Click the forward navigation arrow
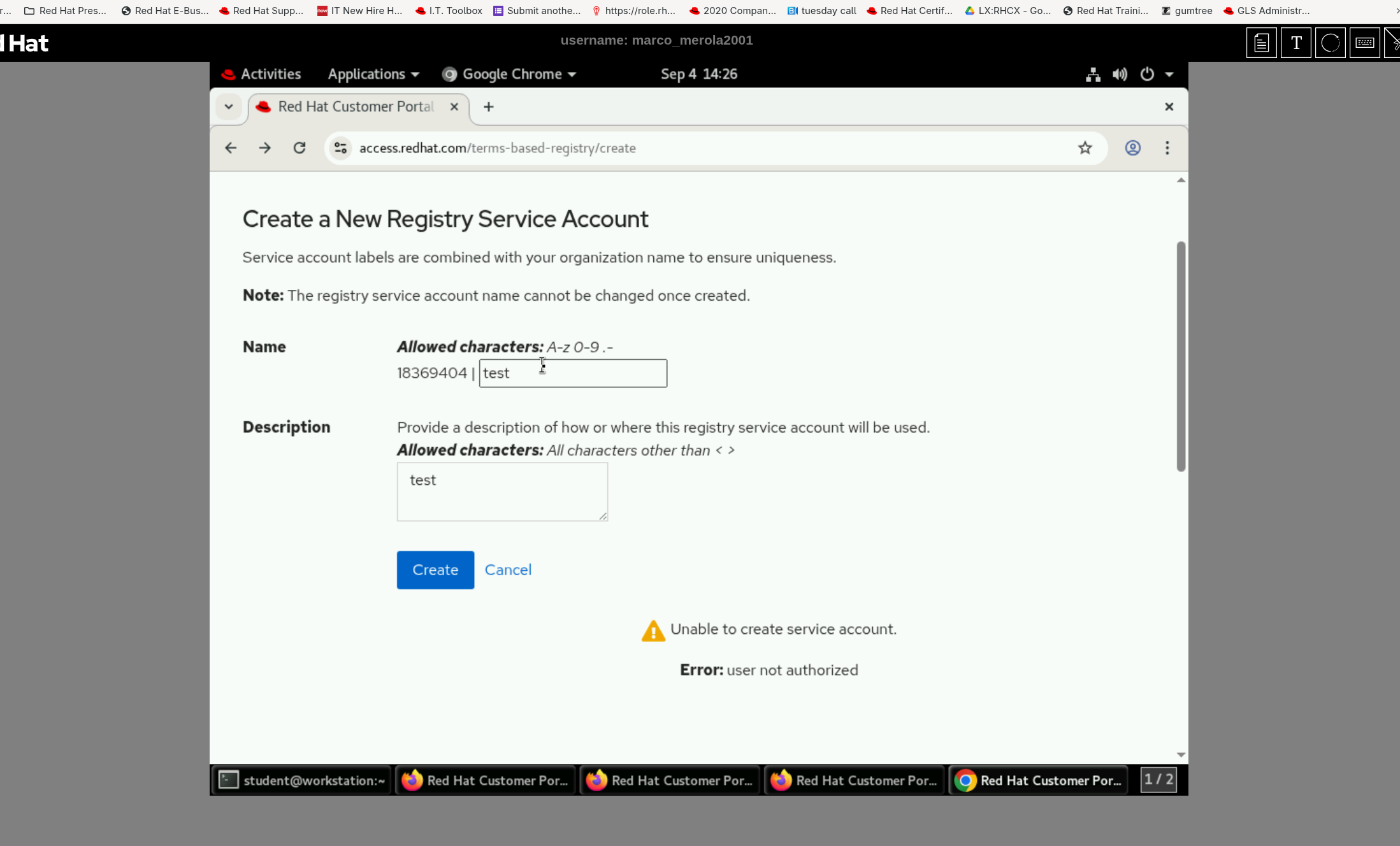1400x846 pixels. tap(264, 148)
